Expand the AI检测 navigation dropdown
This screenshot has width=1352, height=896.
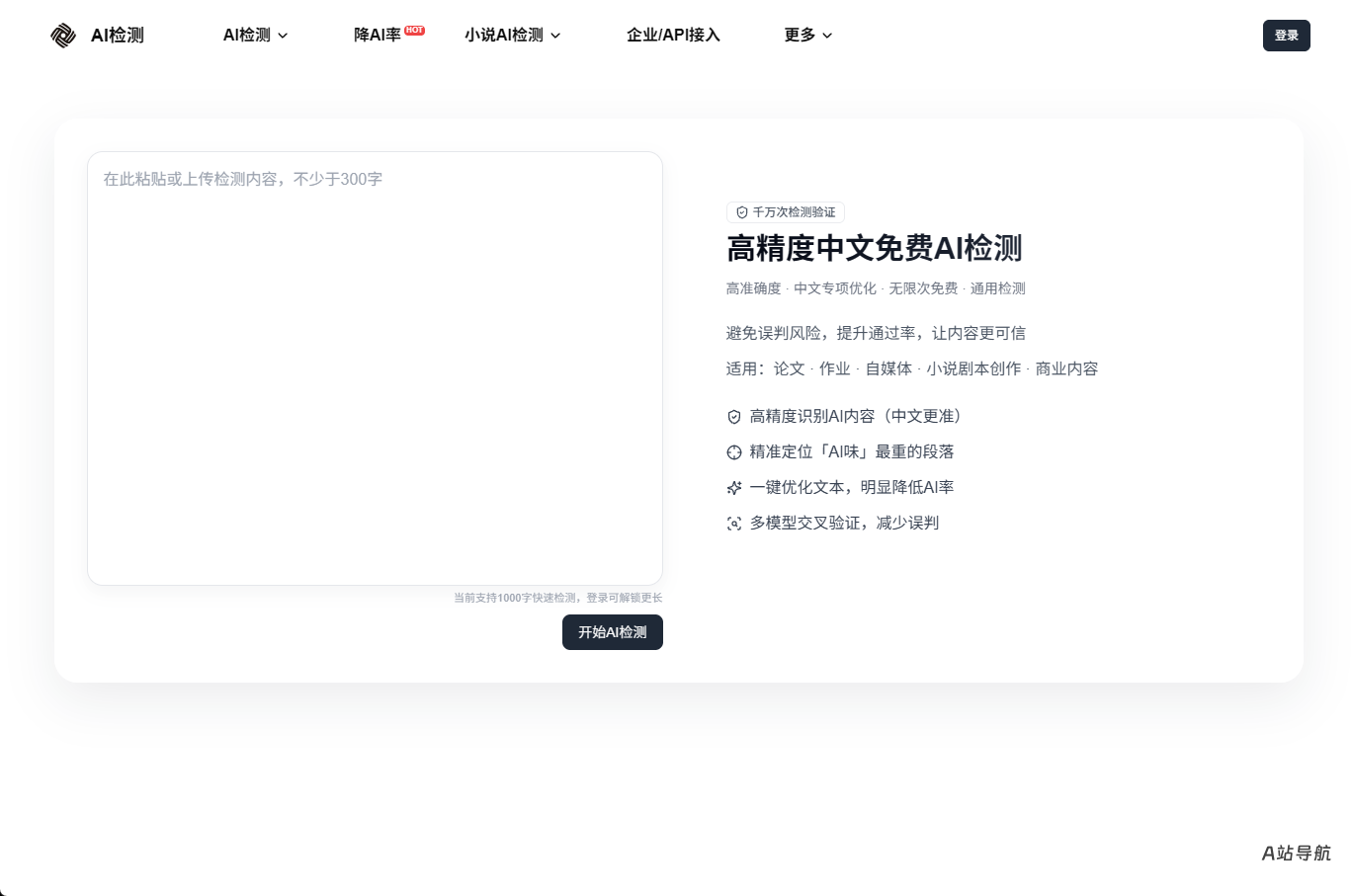pyautogui.click(x=256, y=36)
